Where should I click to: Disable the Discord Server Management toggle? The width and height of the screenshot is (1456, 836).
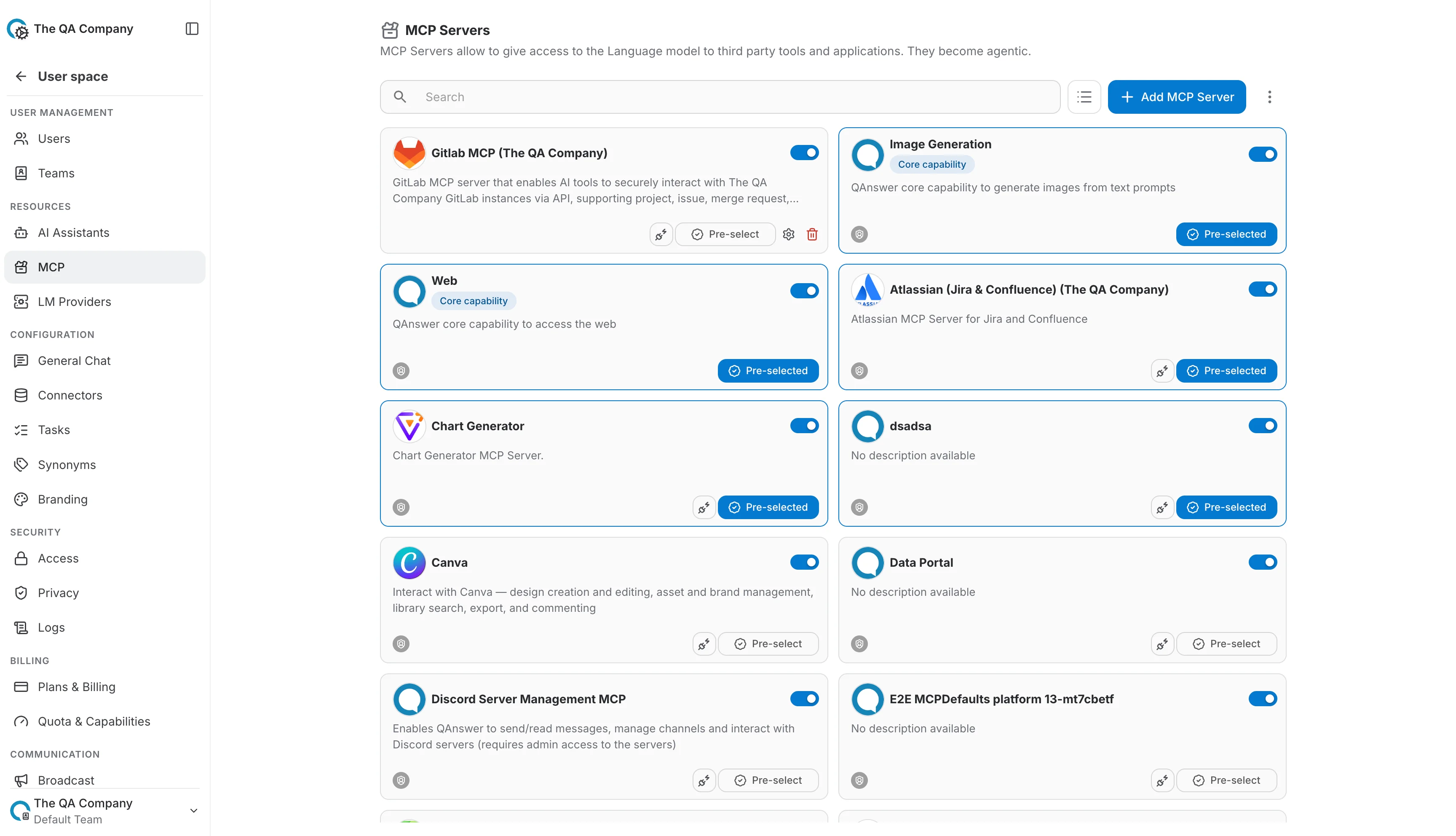pyautogui.click(x=804, y=699)
